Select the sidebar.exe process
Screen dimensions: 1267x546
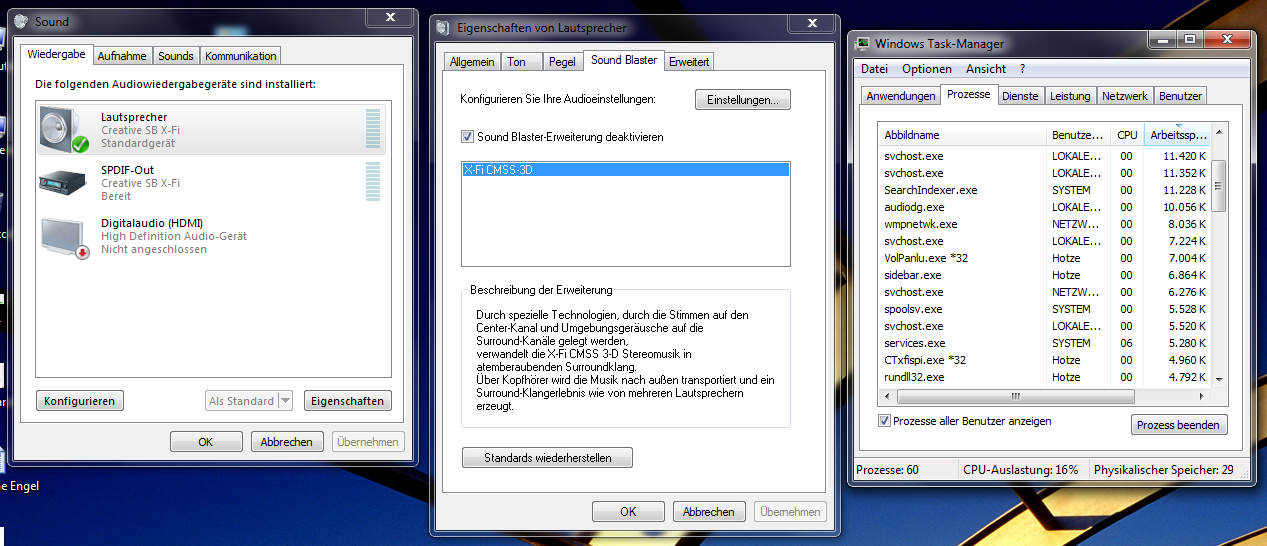click(x=1045, y=275)
